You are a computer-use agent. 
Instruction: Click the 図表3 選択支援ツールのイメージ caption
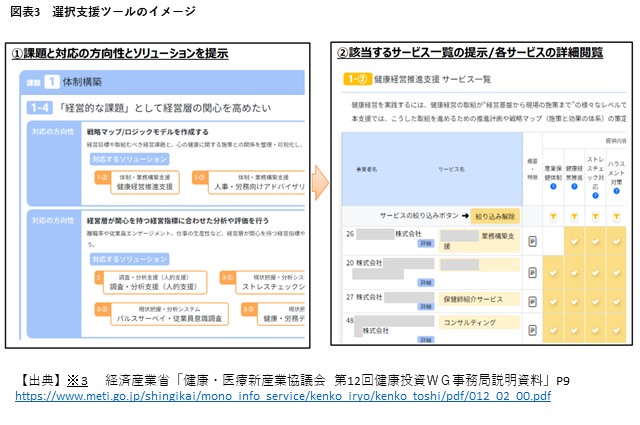coord(103,11)
